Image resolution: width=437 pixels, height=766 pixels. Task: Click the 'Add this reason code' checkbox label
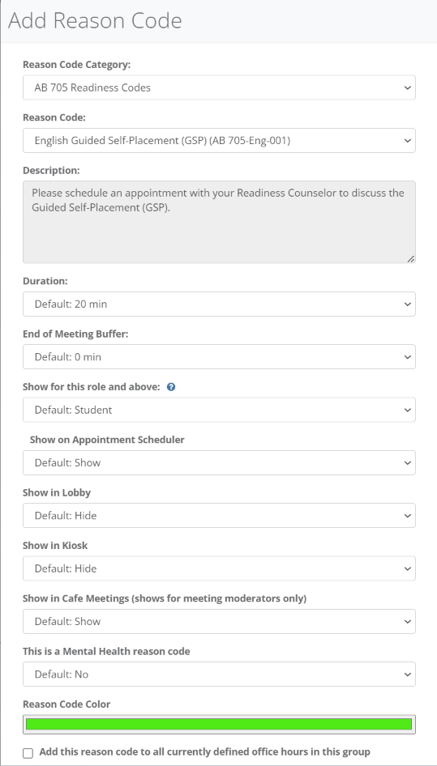coord(205,752)
